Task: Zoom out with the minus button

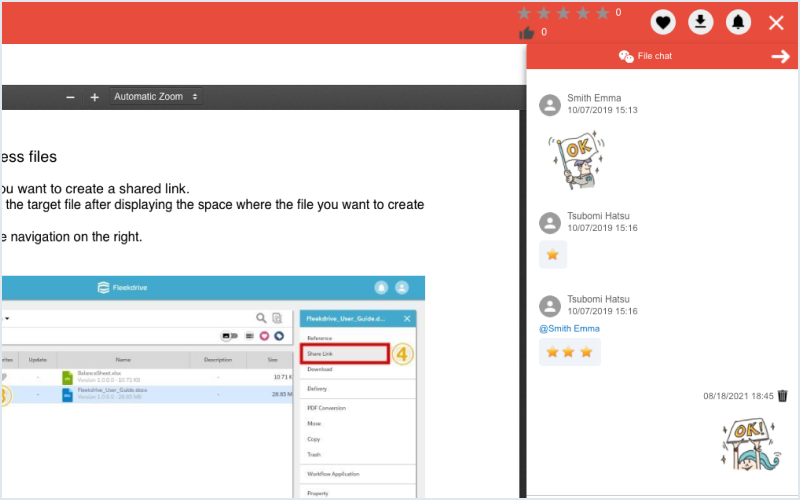Action: point(70,97)
